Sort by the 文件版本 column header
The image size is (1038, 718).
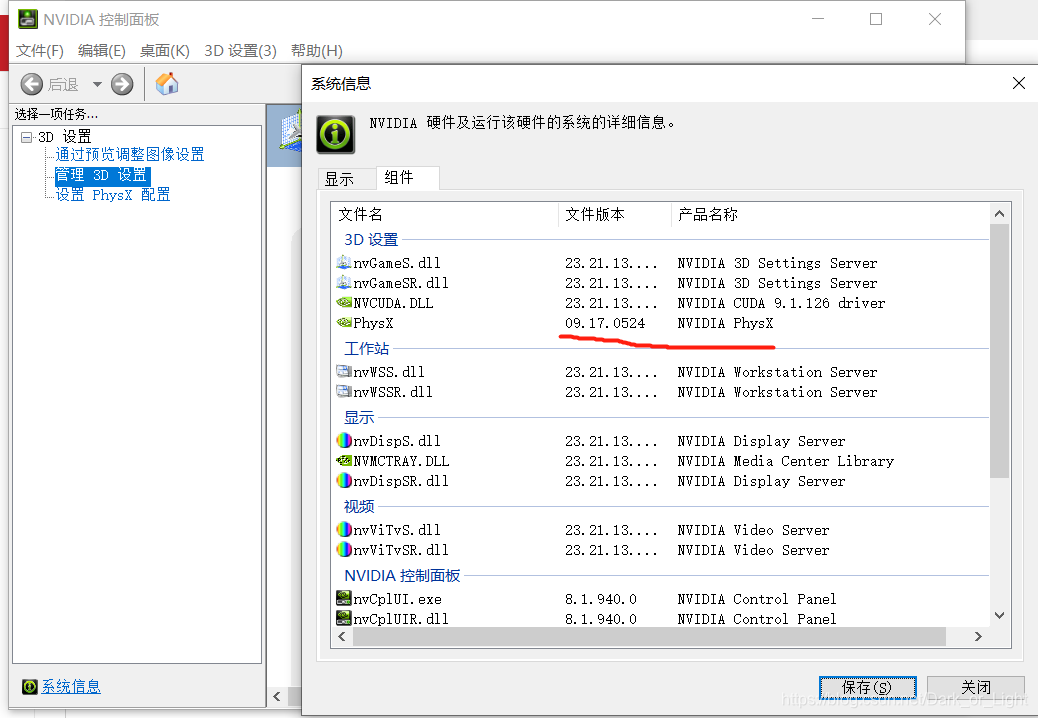[x=615, y=214]
